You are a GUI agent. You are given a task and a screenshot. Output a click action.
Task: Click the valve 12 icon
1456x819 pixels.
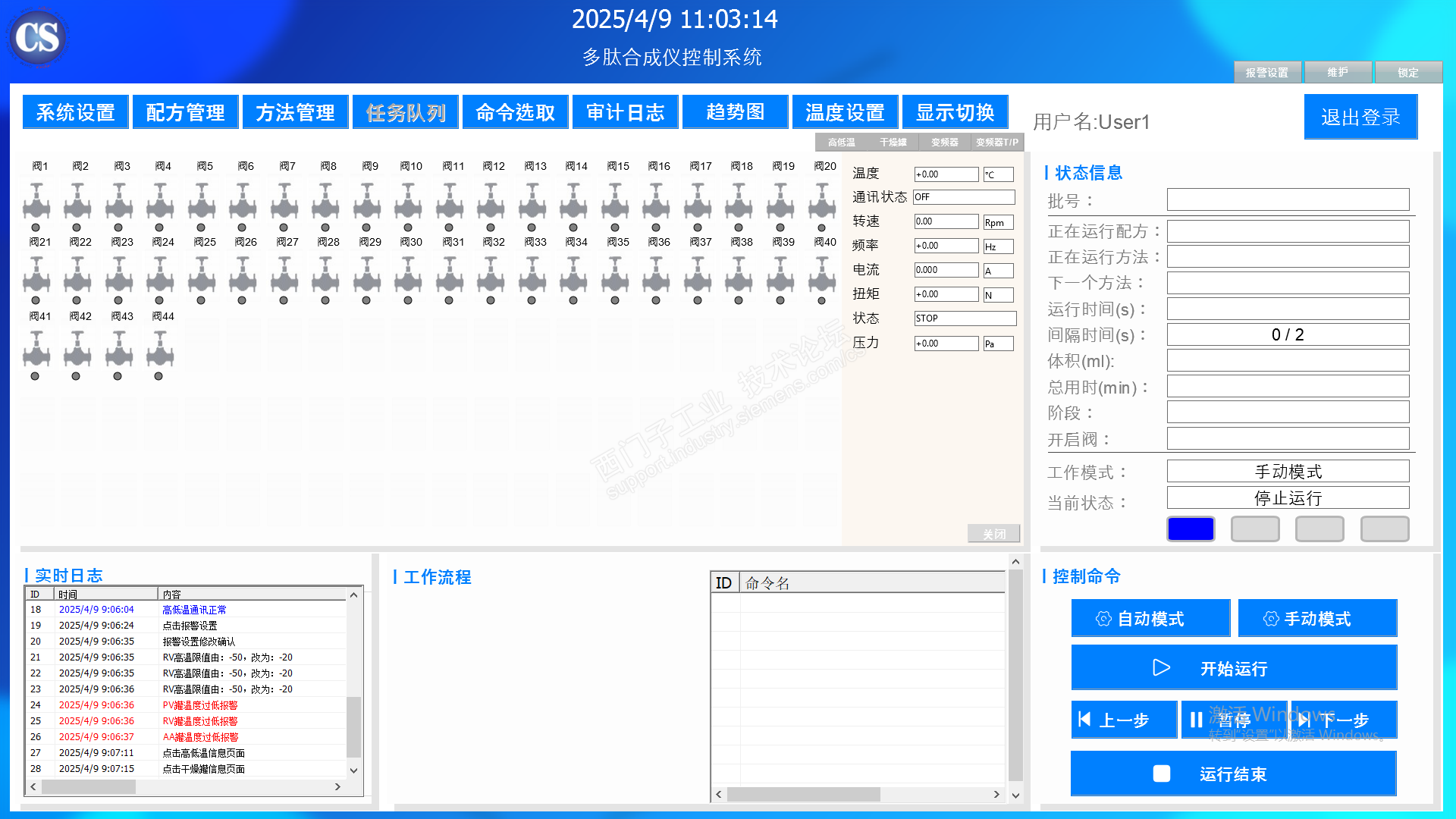point(491,203)
